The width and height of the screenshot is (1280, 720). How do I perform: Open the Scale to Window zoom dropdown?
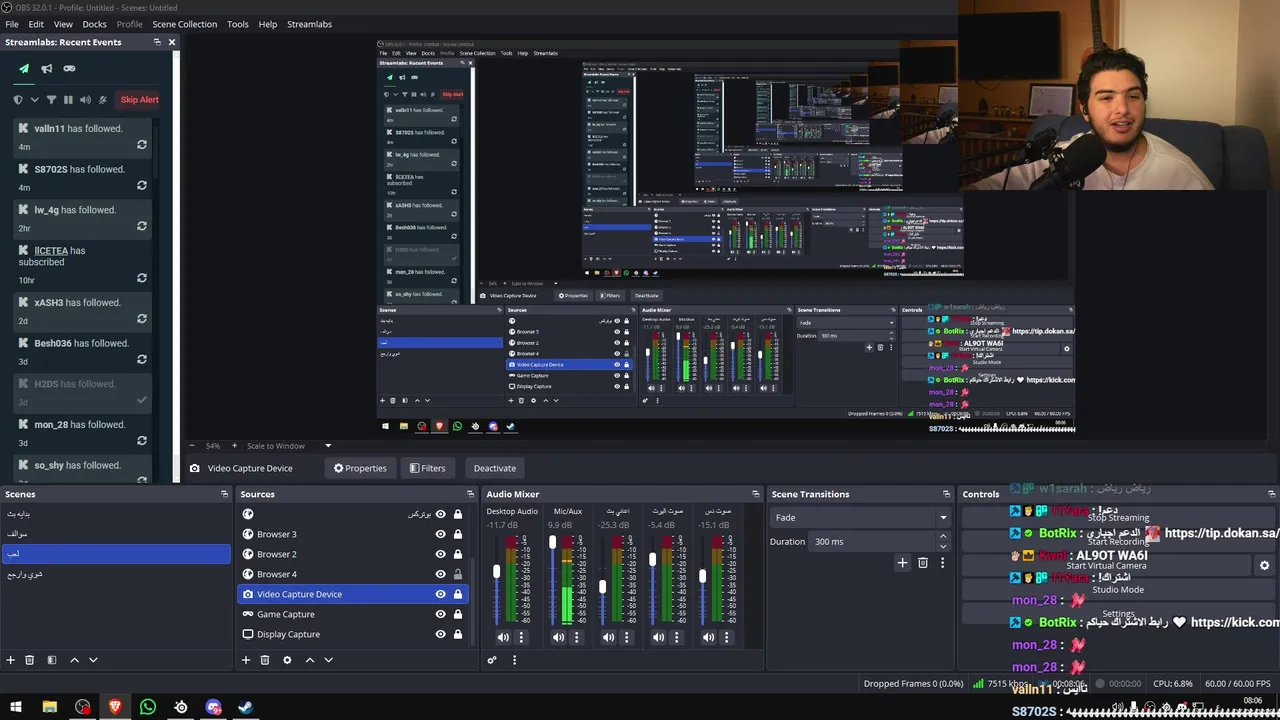[327, 446]
